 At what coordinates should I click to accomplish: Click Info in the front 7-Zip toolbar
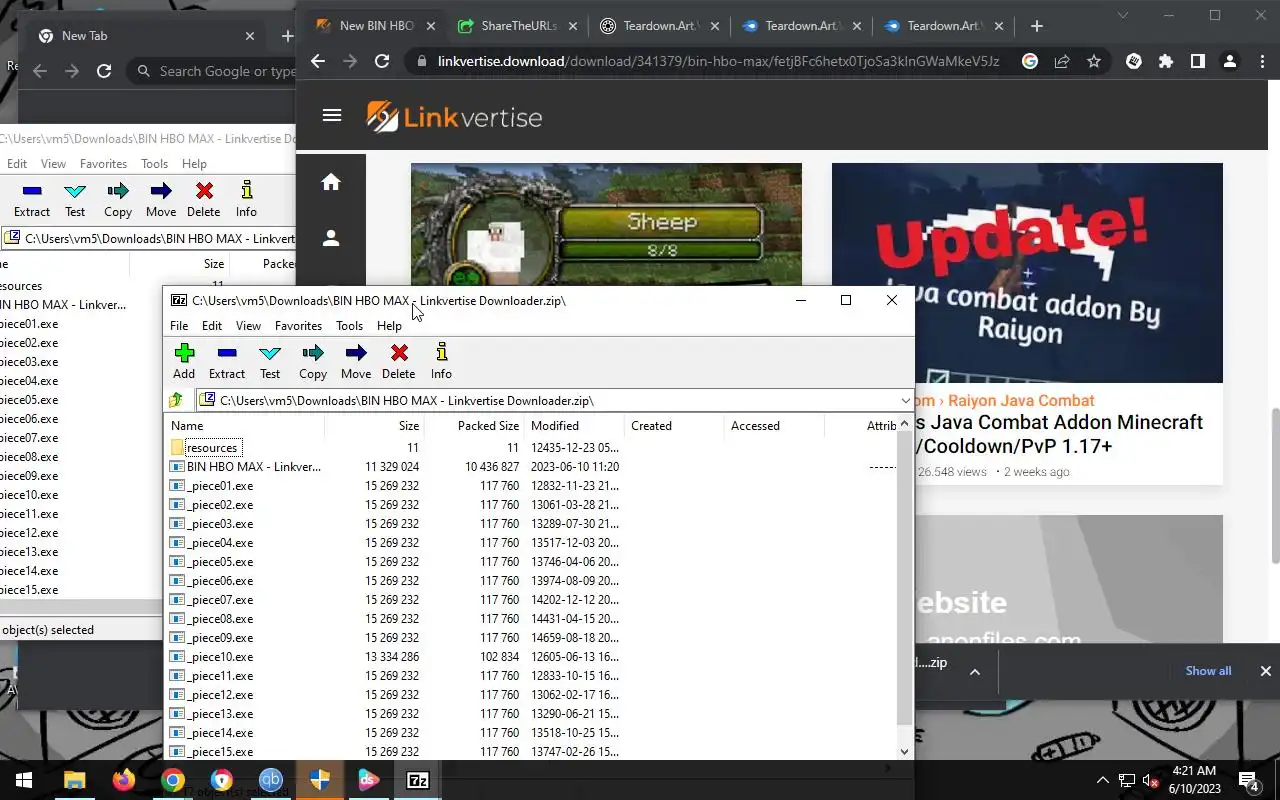tap(441, 361)
